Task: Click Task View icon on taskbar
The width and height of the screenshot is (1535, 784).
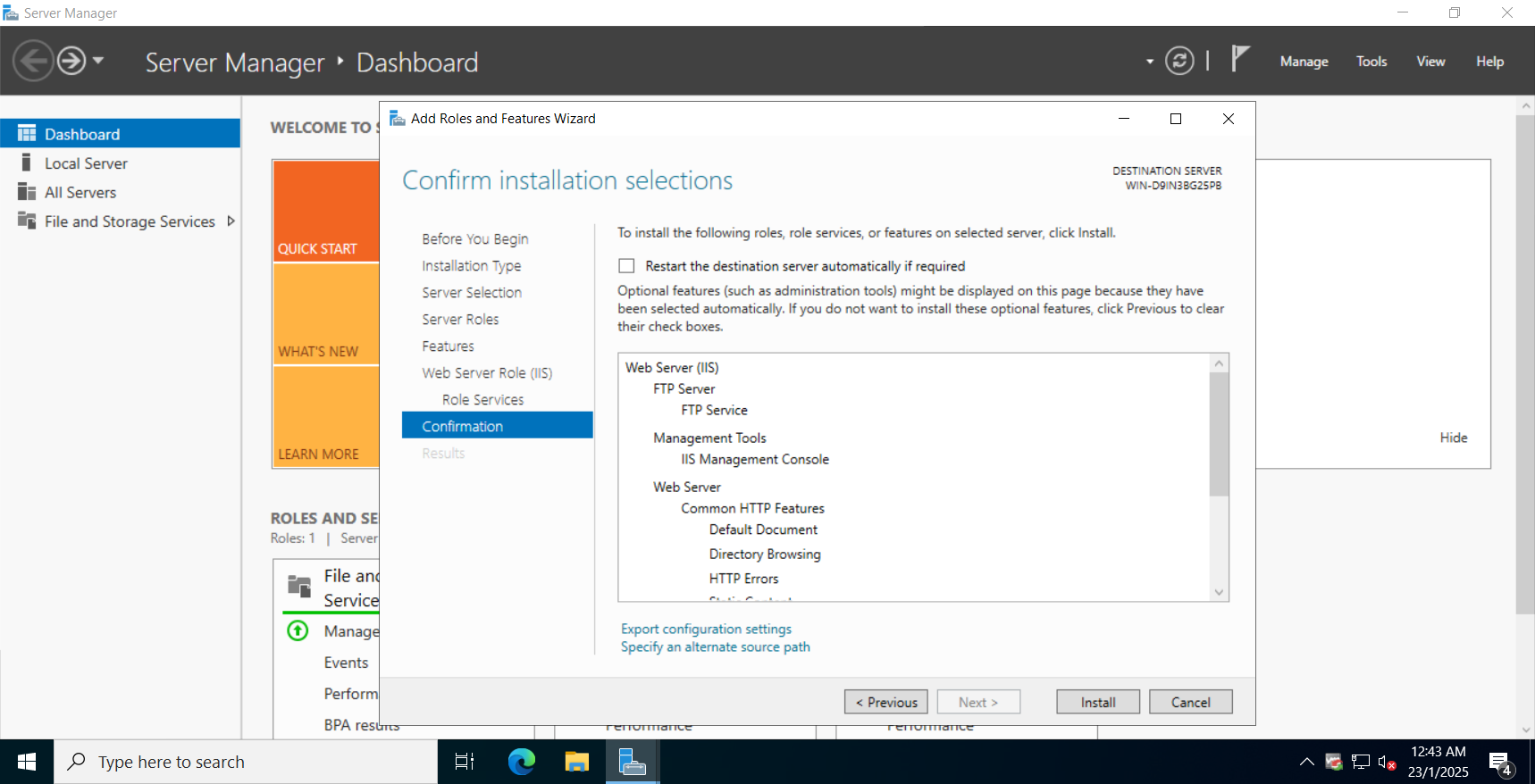Action: pos(465,762)
